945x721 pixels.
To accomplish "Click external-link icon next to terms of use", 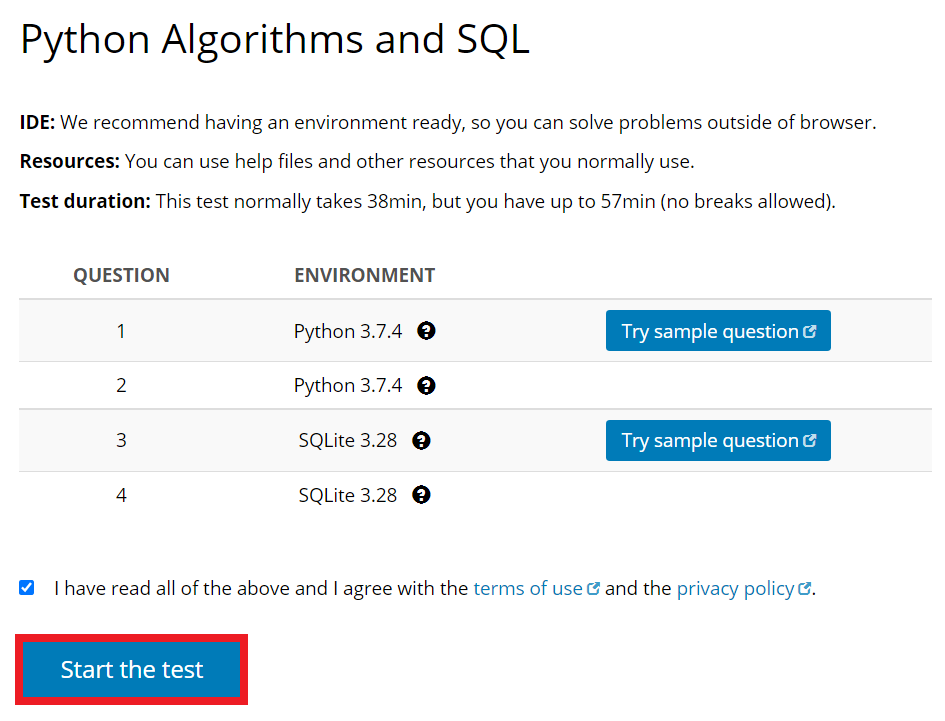I will point(593,588).
